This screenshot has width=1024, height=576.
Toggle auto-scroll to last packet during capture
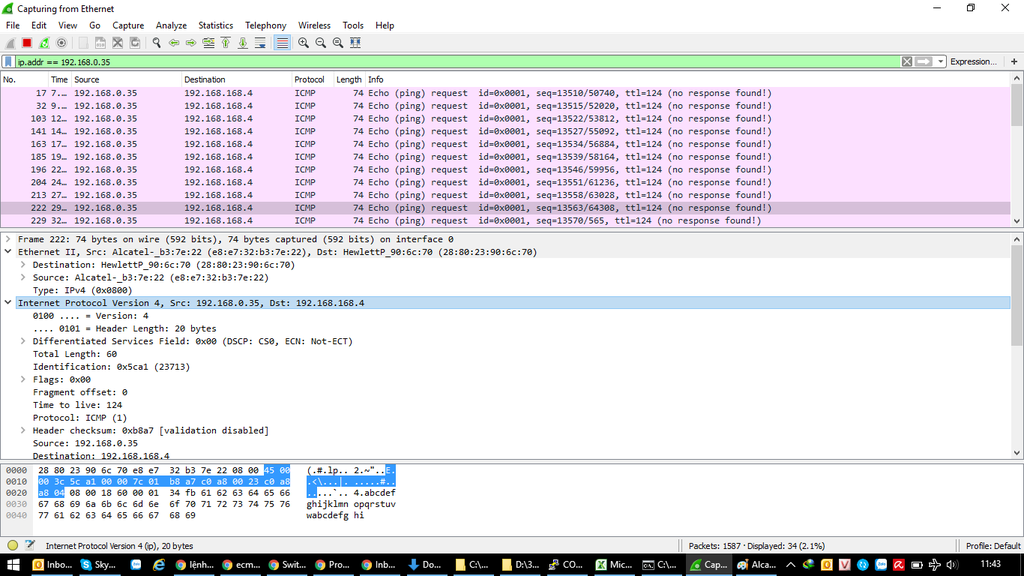tap(260, 43)
